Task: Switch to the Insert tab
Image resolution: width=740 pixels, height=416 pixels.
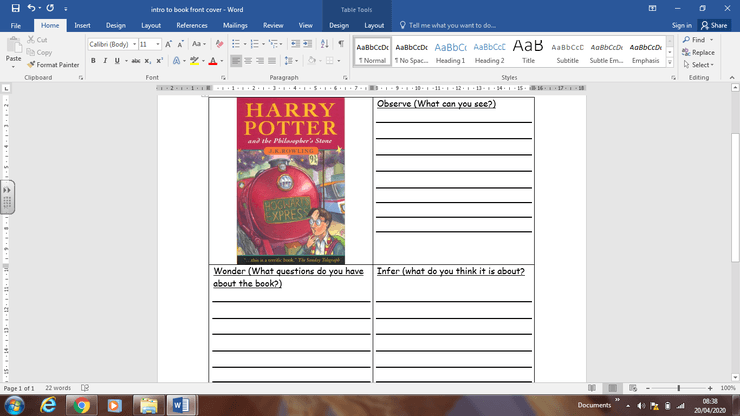Action: pos(82,25)
